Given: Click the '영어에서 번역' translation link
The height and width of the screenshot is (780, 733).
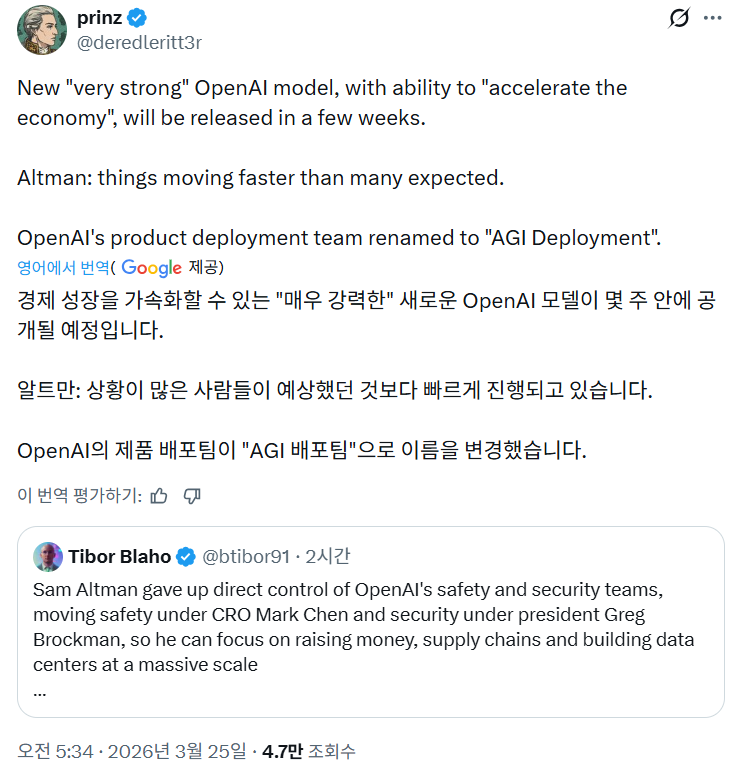Looking at the screenshot, I should pyautogui.click(x=63, y=267).
